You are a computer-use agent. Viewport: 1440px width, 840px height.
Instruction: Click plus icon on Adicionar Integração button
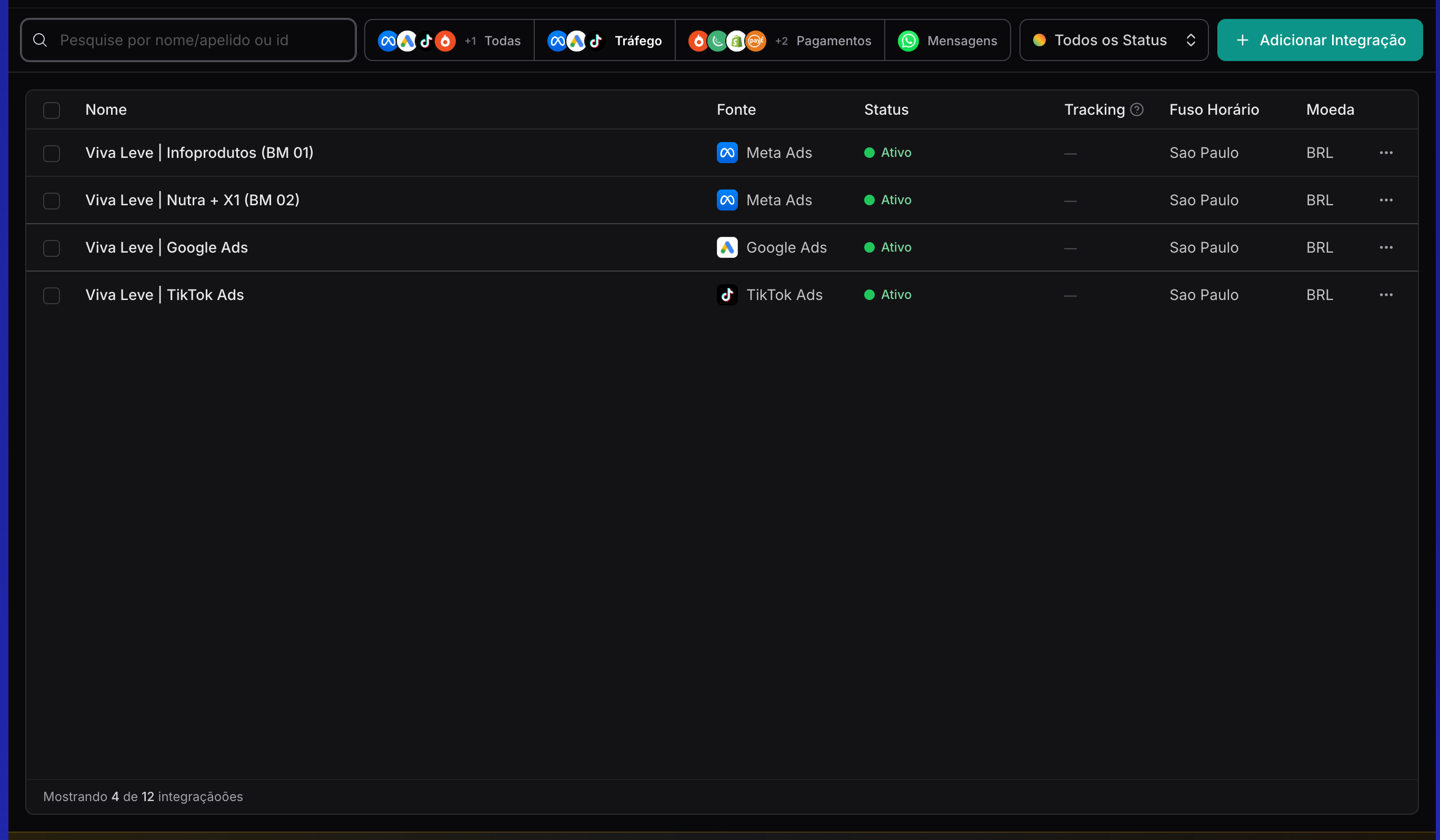(x=1242, y=40)
